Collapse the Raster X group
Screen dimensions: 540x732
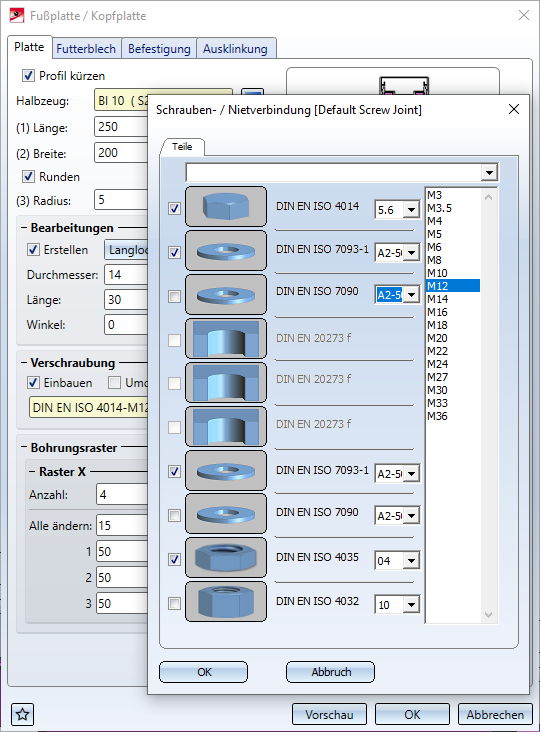tap(32, 472)
